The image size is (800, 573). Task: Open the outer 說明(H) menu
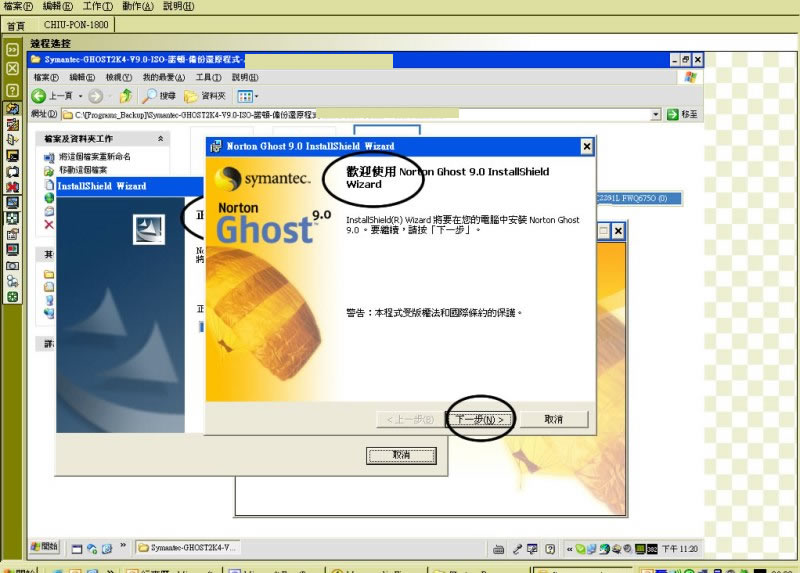[x=179, y=6]
